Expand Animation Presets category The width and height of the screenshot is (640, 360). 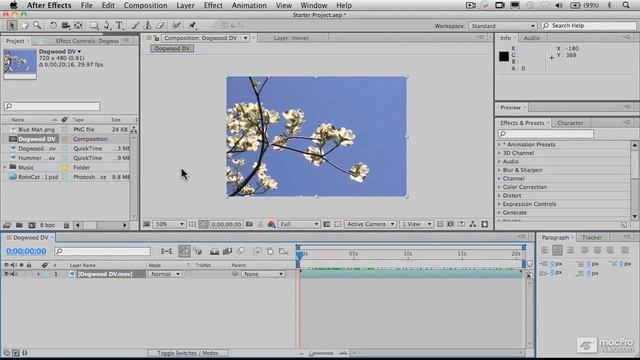pyautogui.click(x=499, y=144)
